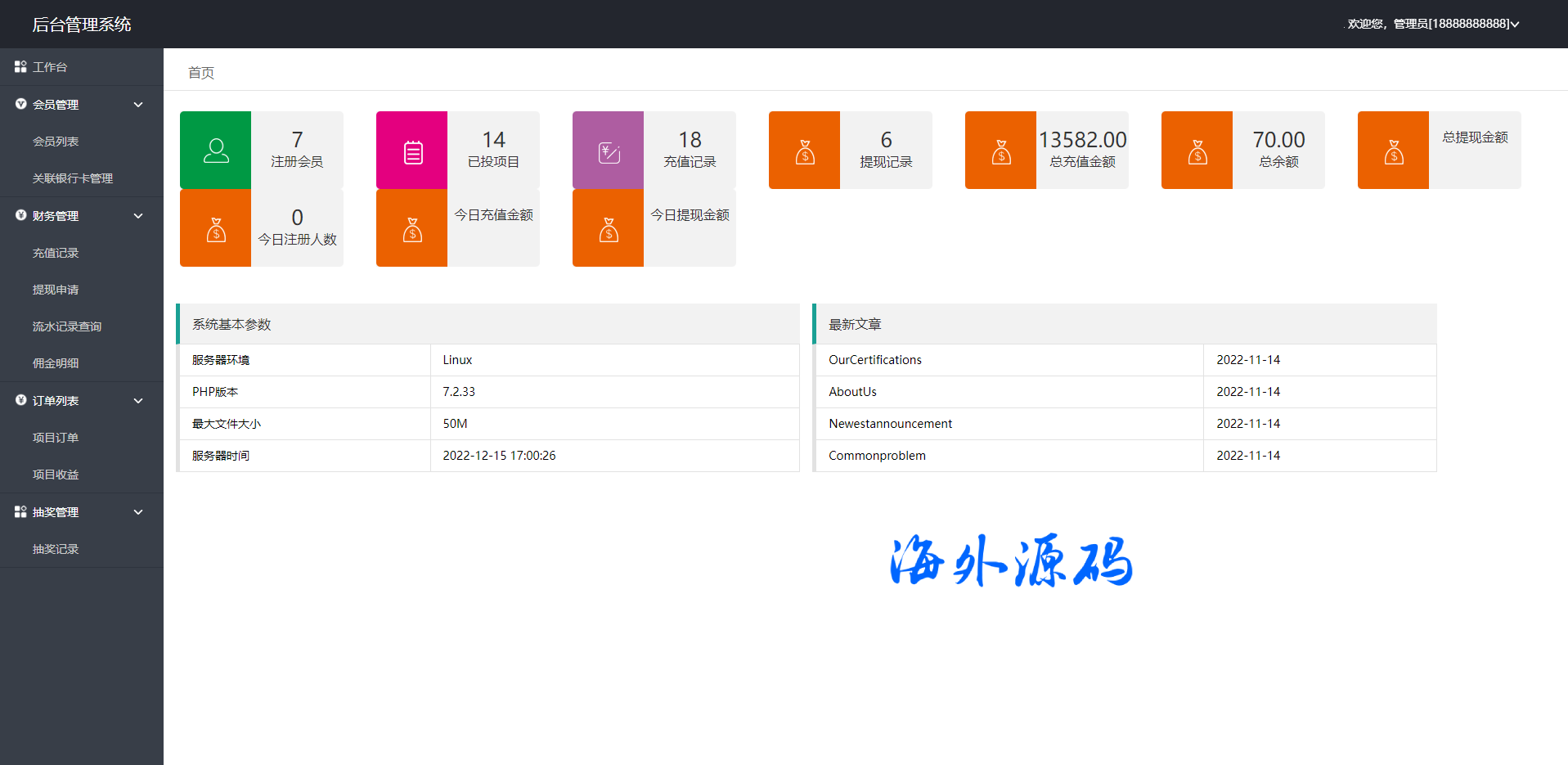Click the money bag icon for 总充值金额
The image size is (1568, 765).
click(1001, 152)
